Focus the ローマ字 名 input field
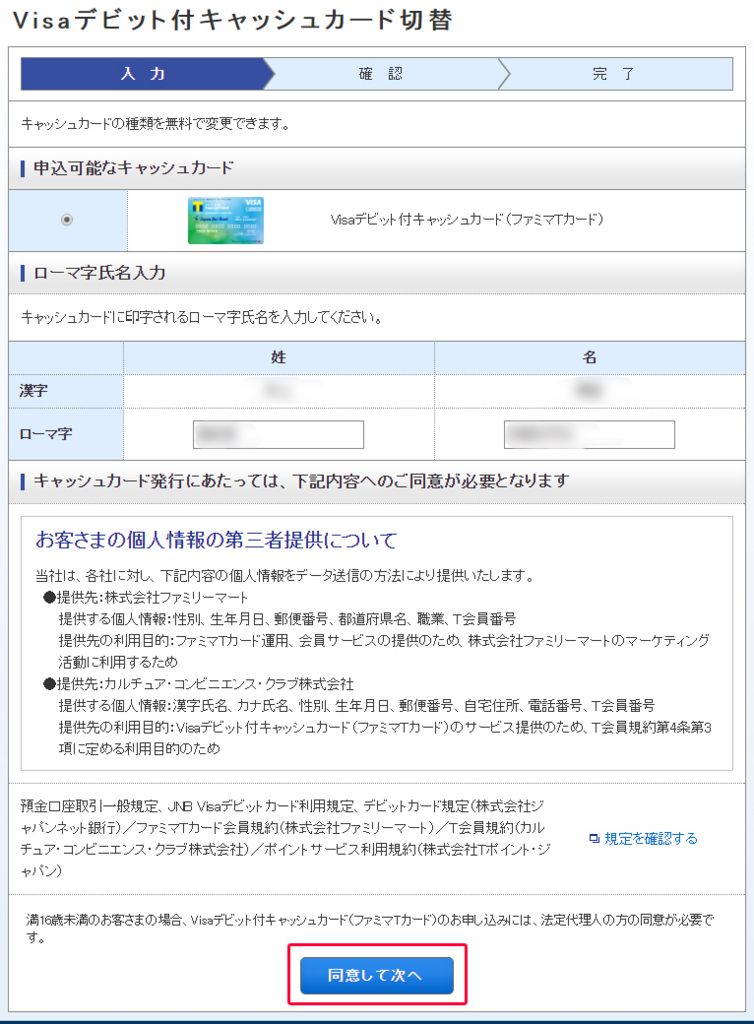Viewport: 754px width, 1024px height. pos(589,435)
